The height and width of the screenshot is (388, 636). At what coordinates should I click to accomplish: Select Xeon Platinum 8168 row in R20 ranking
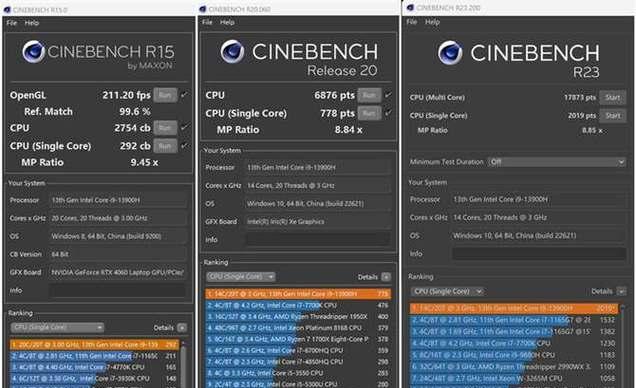298,328
